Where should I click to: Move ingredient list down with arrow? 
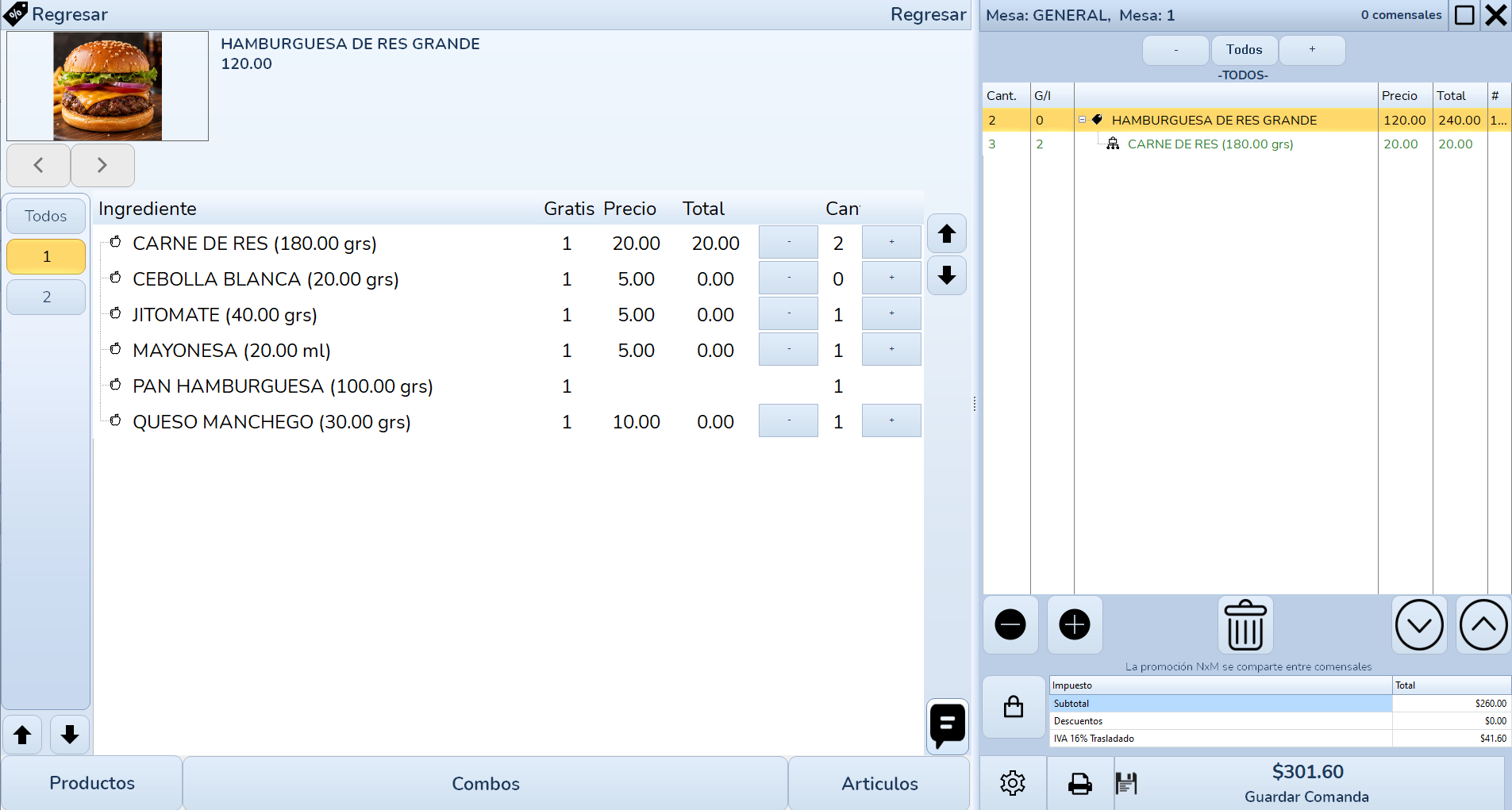[x=947, y=275]
